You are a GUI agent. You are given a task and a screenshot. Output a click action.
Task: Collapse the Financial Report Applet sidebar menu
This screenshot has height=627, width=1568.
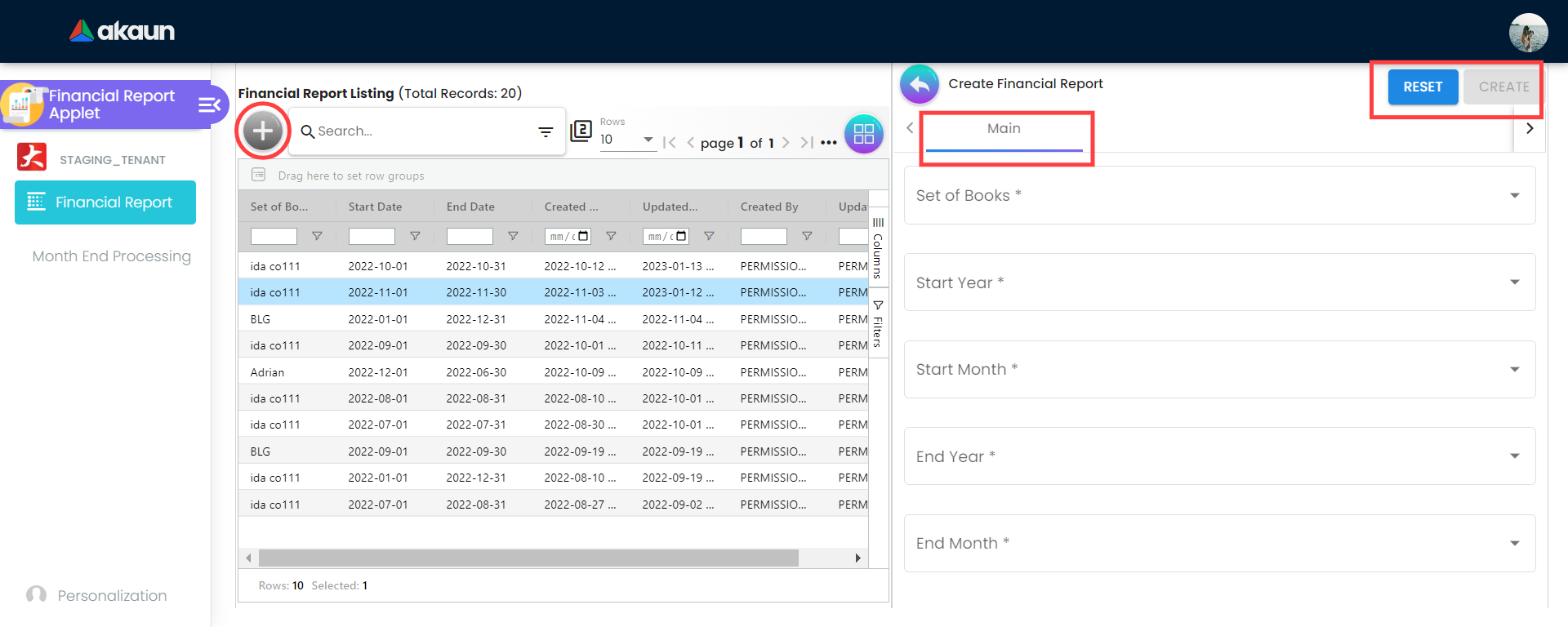click(209, 104)
